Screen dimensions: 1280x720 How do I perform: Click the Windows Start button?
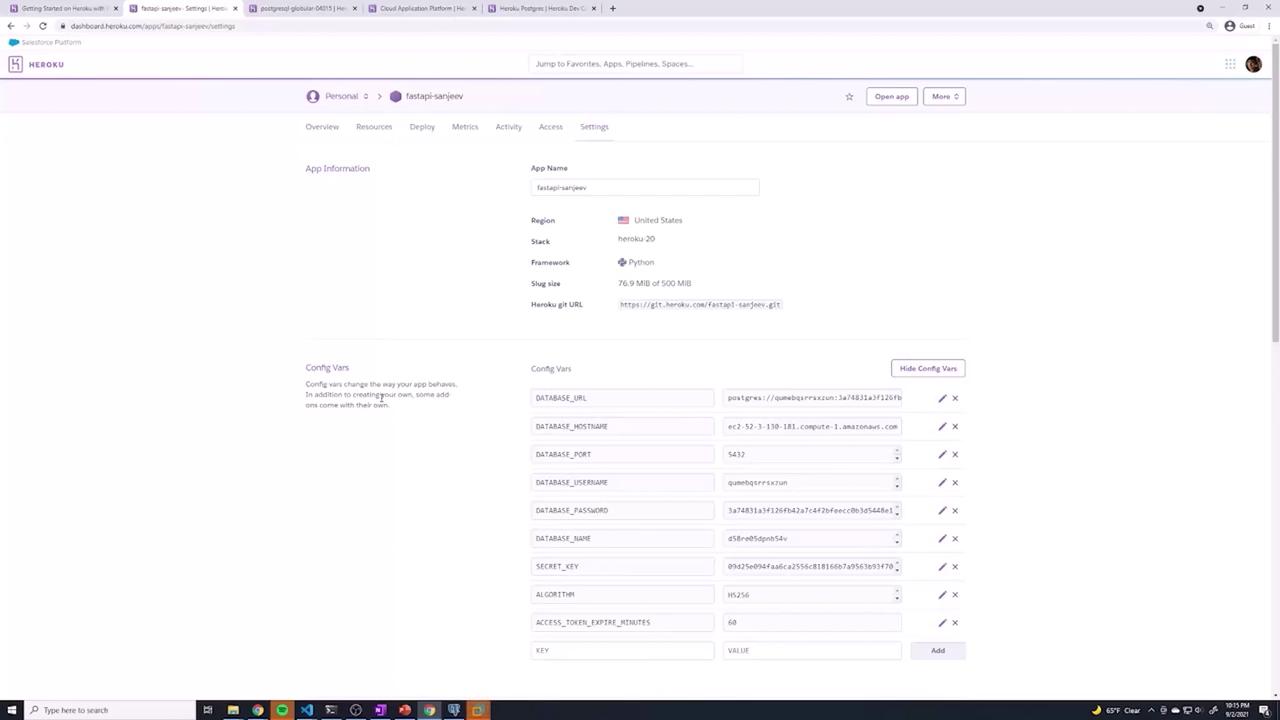(x=10, y=710)
